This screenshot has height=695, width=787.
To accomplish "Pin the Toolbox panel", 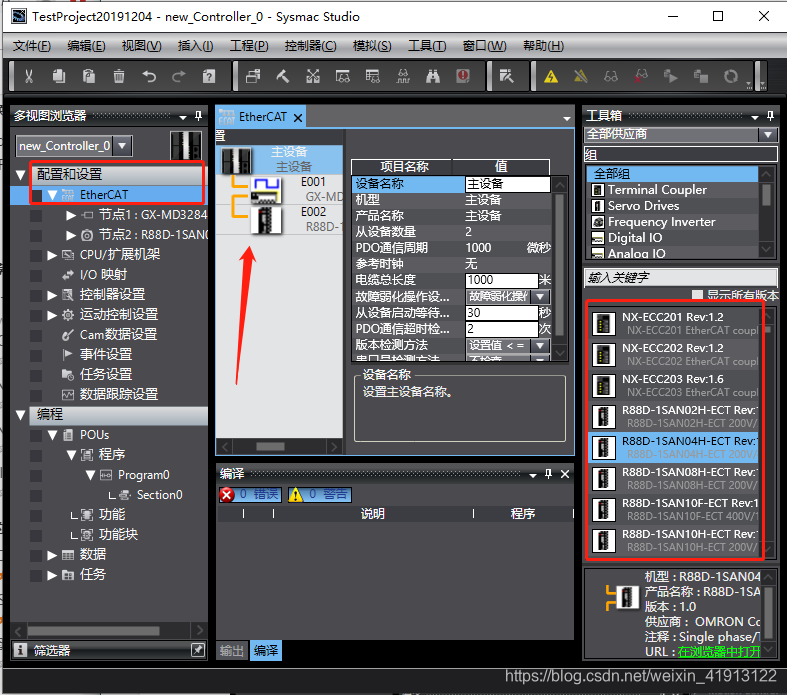I will [770, 116].
